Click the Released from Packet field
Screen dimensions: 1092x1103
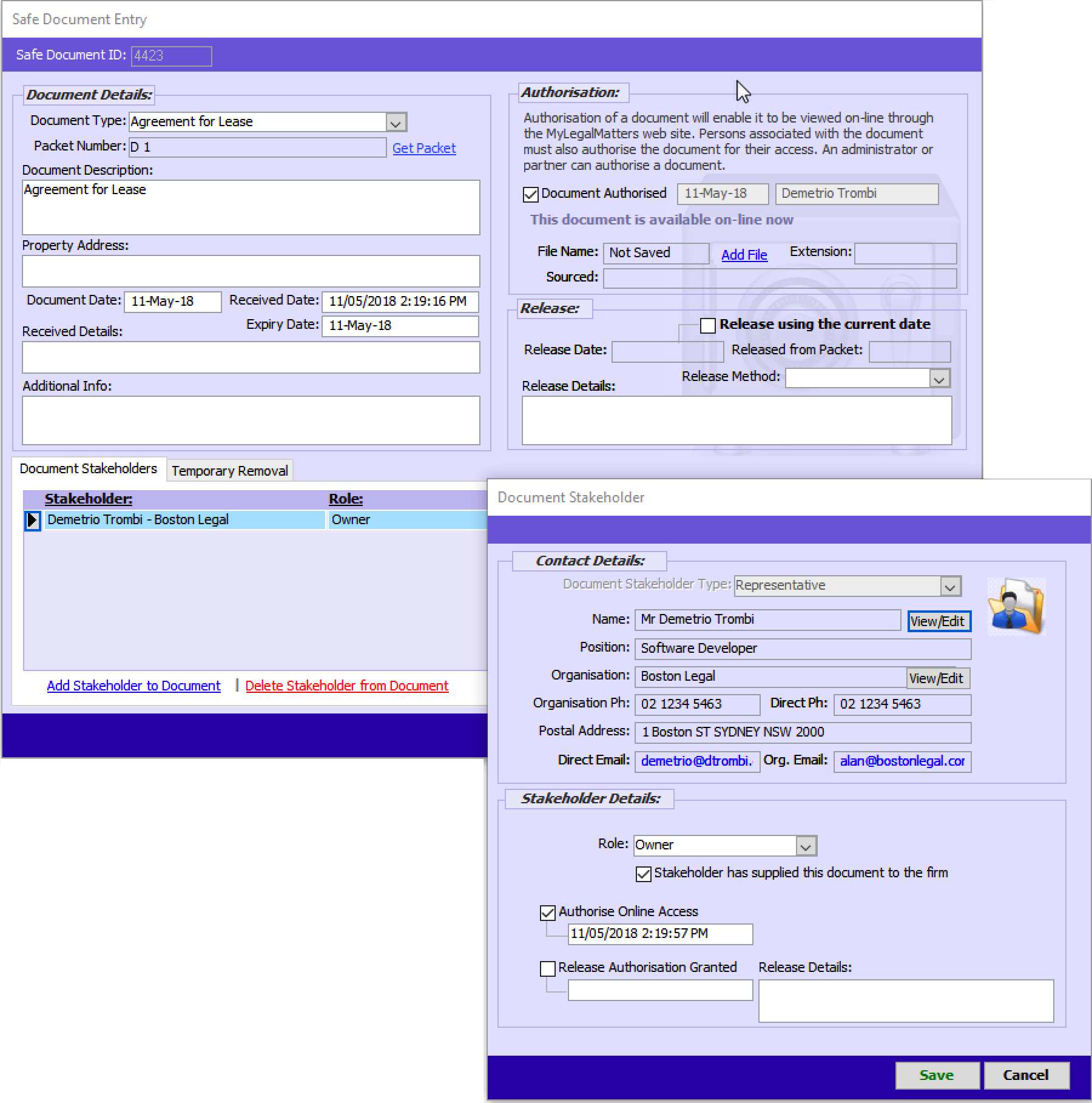pos(910,352)
